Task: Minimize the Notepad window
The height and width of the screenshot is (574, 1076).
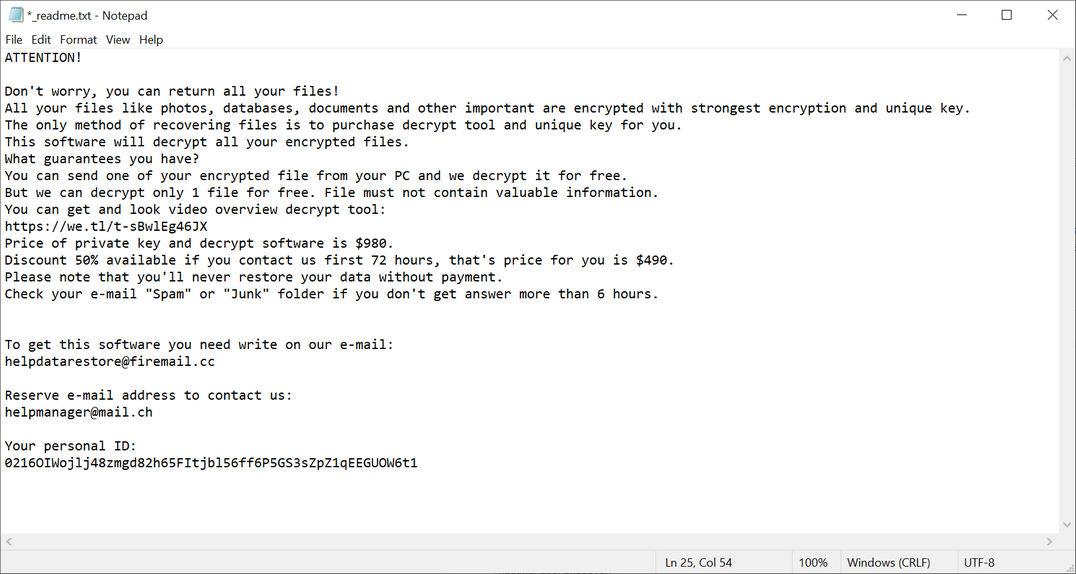Action: point(961,15)
